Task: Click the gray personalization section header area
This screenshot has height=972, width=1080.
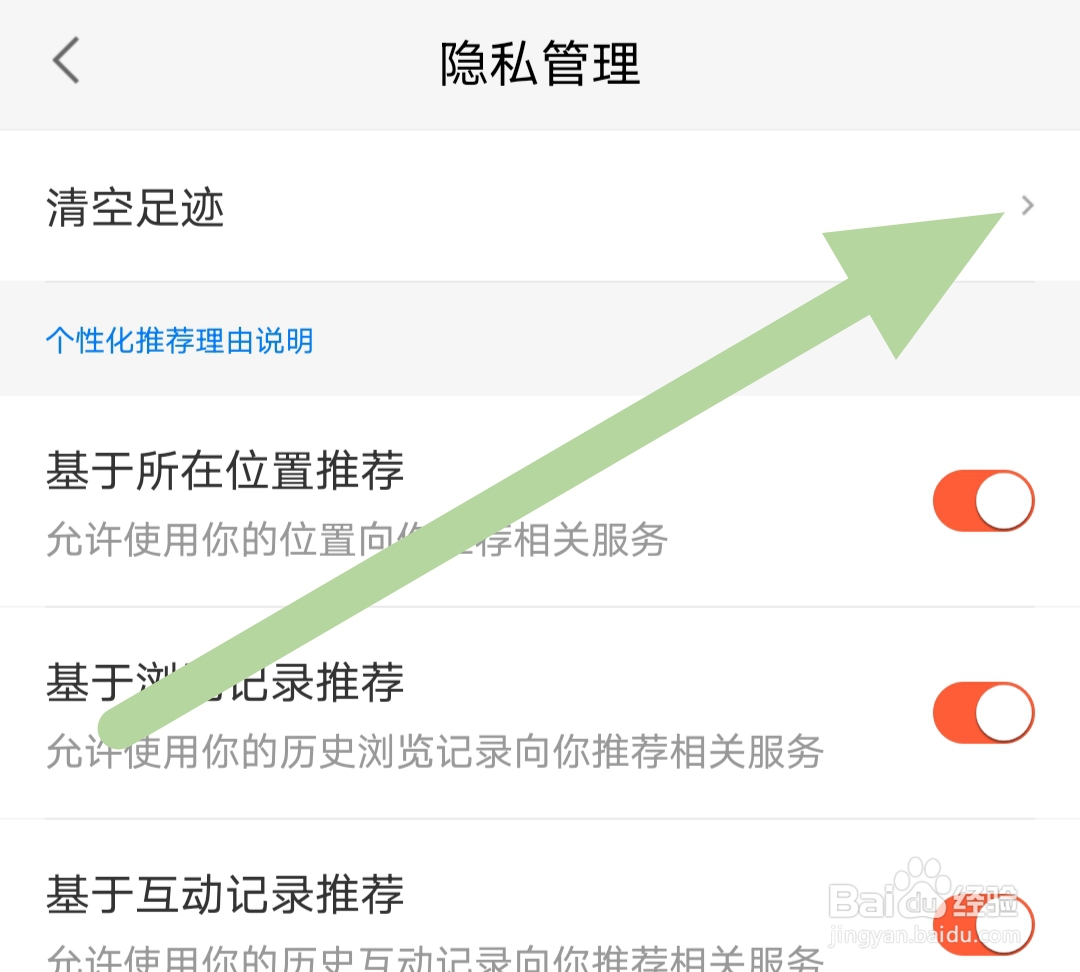Action: click(x=540, y=339)
